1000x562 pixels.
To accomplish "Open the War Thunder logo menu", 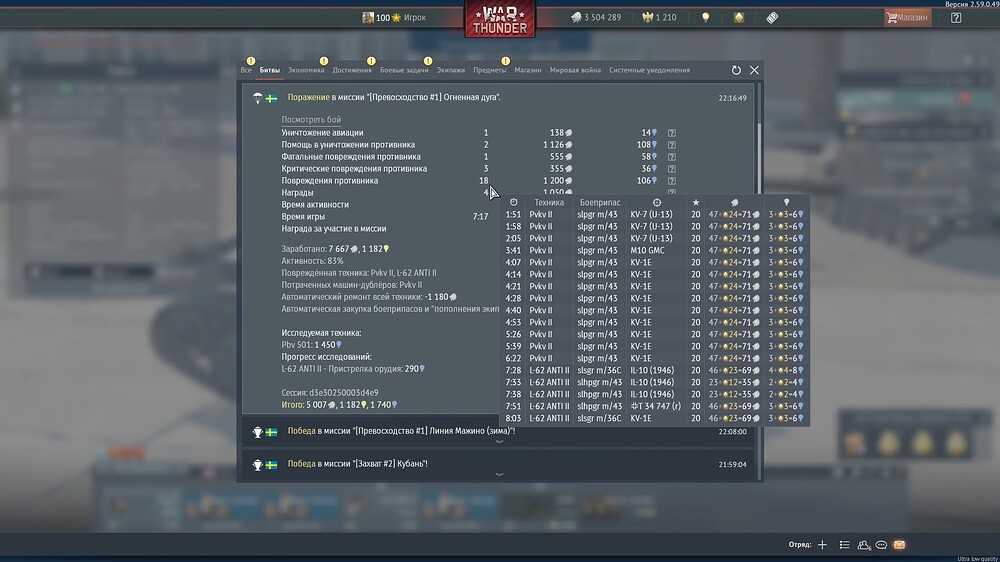I will [x=500, y=18].
